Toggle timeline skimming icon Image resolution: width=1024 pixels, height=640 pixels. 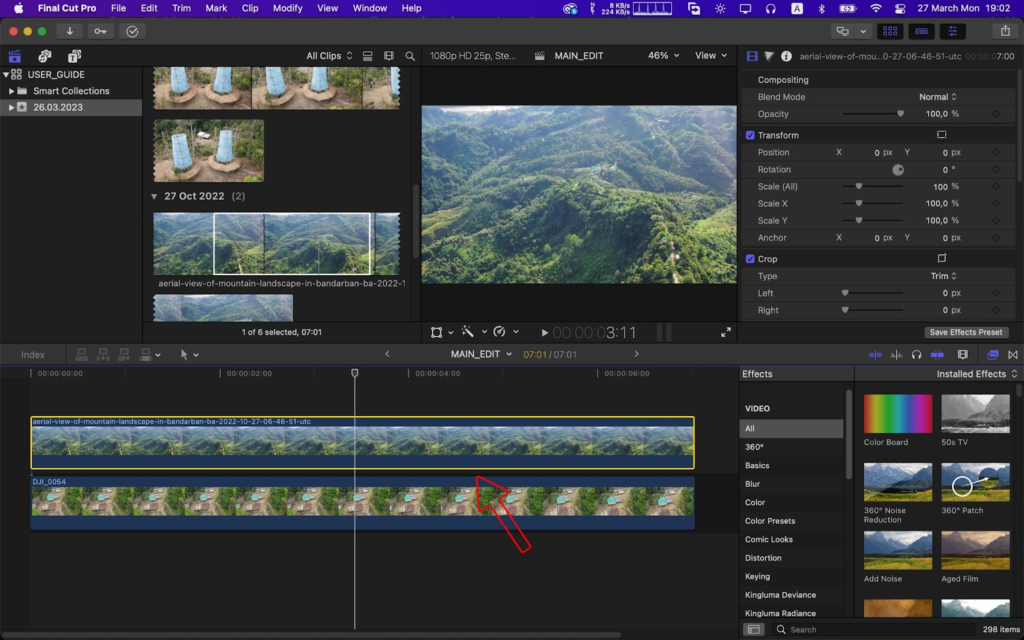pos(875,355)
